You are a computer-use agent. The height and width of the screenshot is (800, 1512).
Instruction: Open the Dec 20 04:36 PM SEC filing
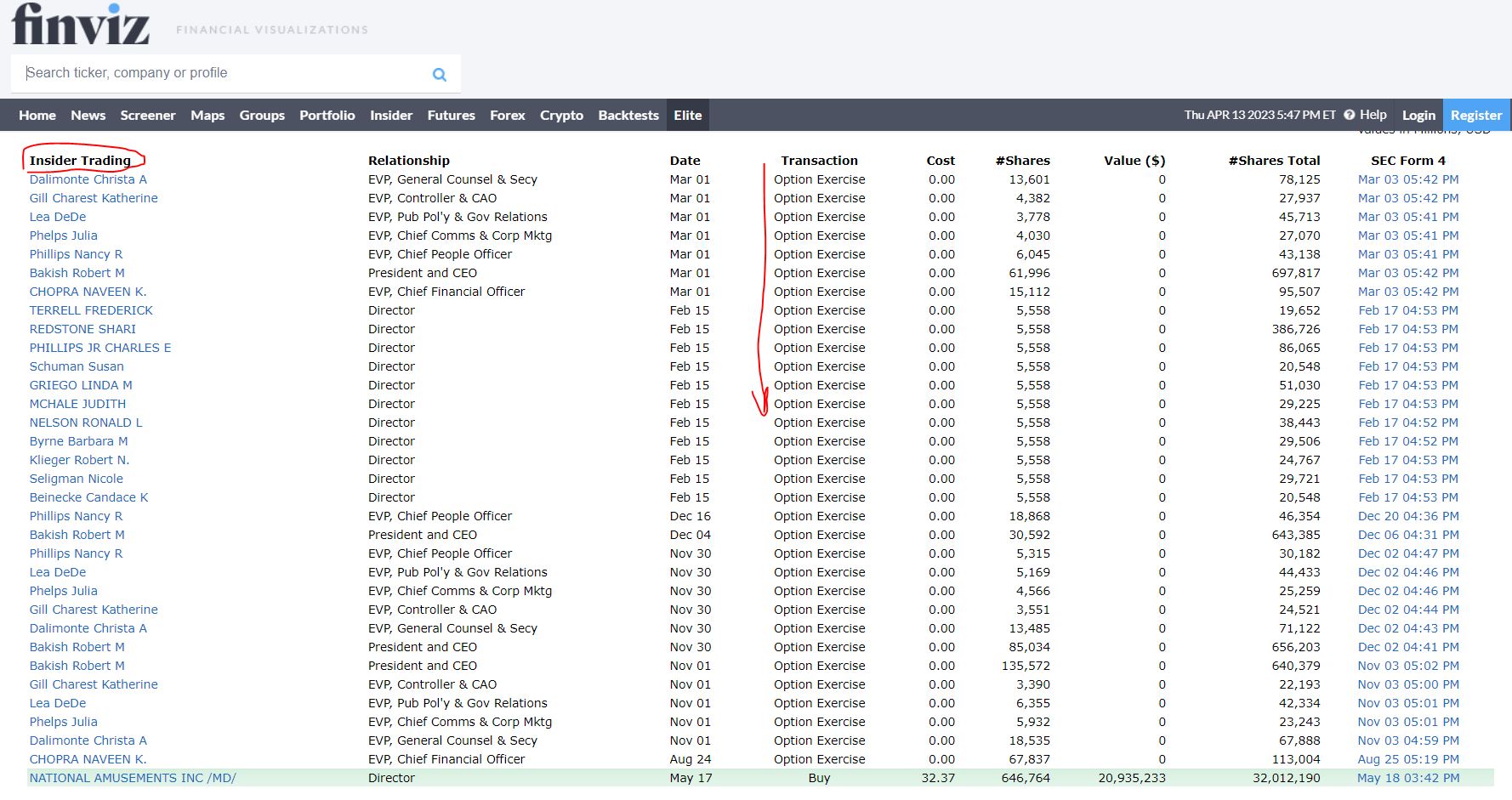(x=1408, y=516)
